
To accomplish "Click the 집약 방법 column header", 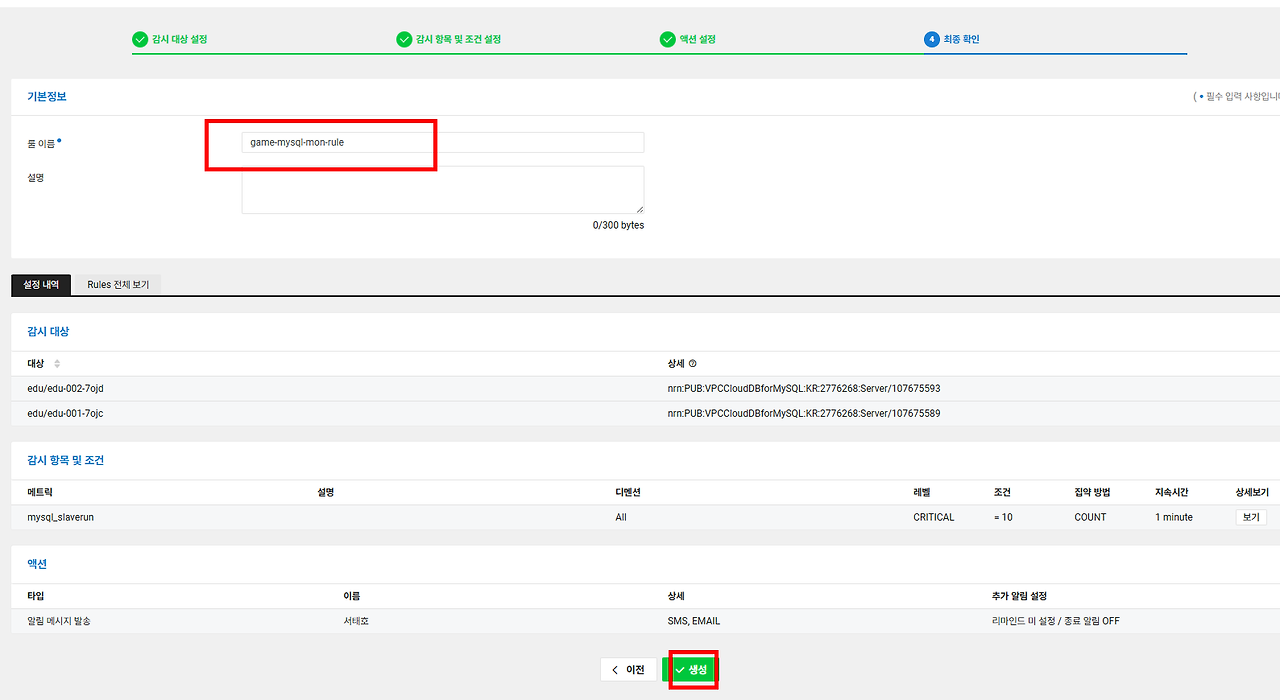I will [x=1092, y=493].
